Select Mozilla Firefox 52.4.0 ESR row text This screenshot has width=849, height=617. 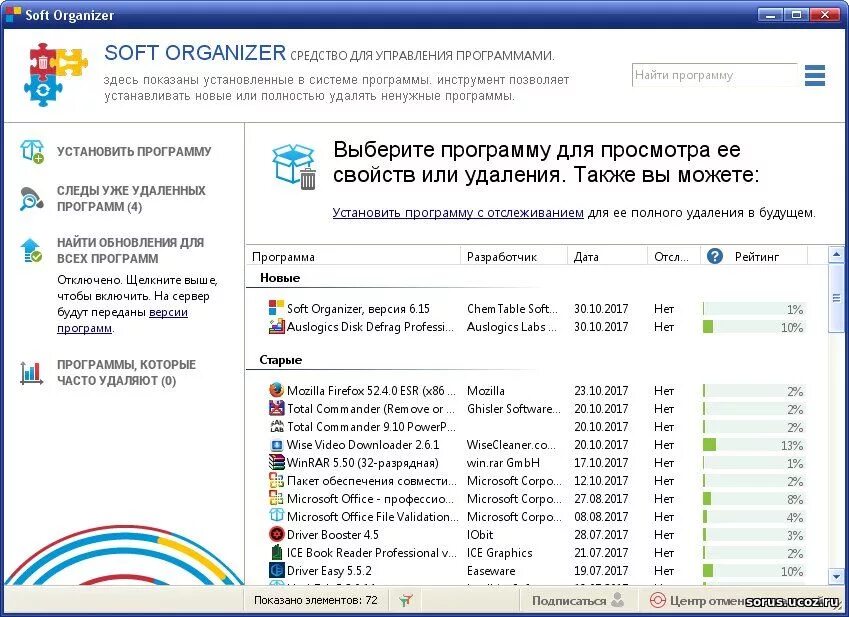371,391
